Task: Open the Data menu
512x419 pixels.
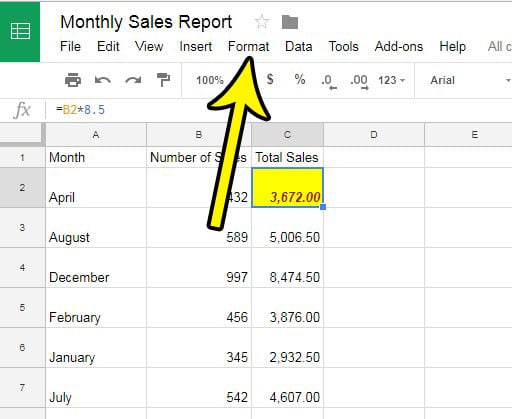Action: click(x=299, y=46)
